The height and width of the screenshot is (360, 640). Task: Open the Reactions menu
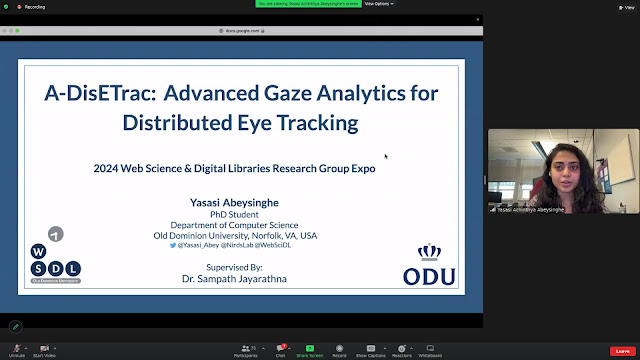(402, 350)
